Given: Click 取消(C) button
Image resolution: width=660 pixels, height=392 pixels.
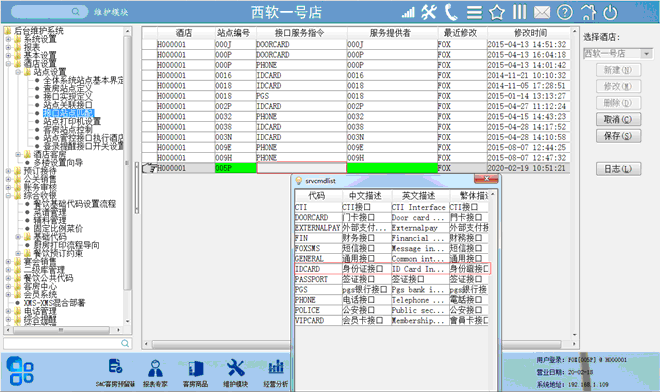Looking at the screenshot, I should pos(618,119).
